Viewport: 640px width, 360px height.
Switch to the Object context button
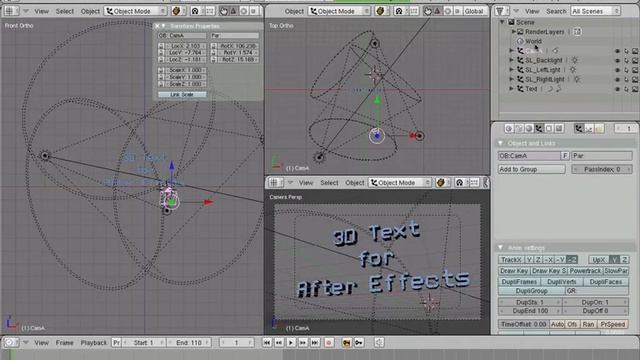(x=539, y=129)
